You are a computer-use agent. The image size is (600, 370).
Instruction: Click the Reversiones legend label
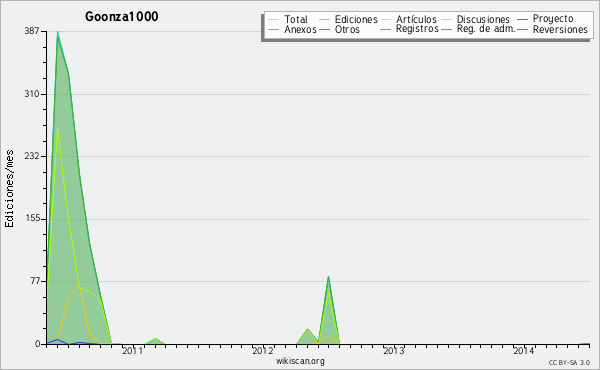tap(560, 29)
